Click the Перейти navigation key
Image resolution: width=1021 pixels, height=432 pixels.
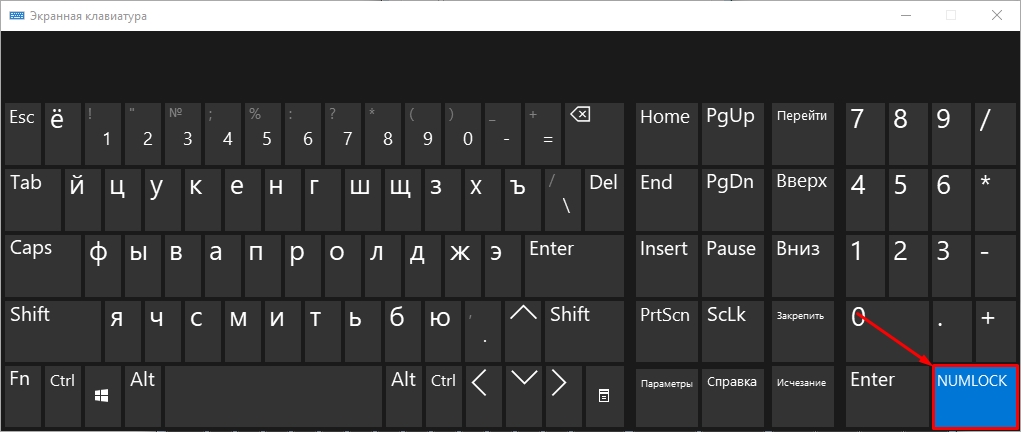click(x=802, y=133)
